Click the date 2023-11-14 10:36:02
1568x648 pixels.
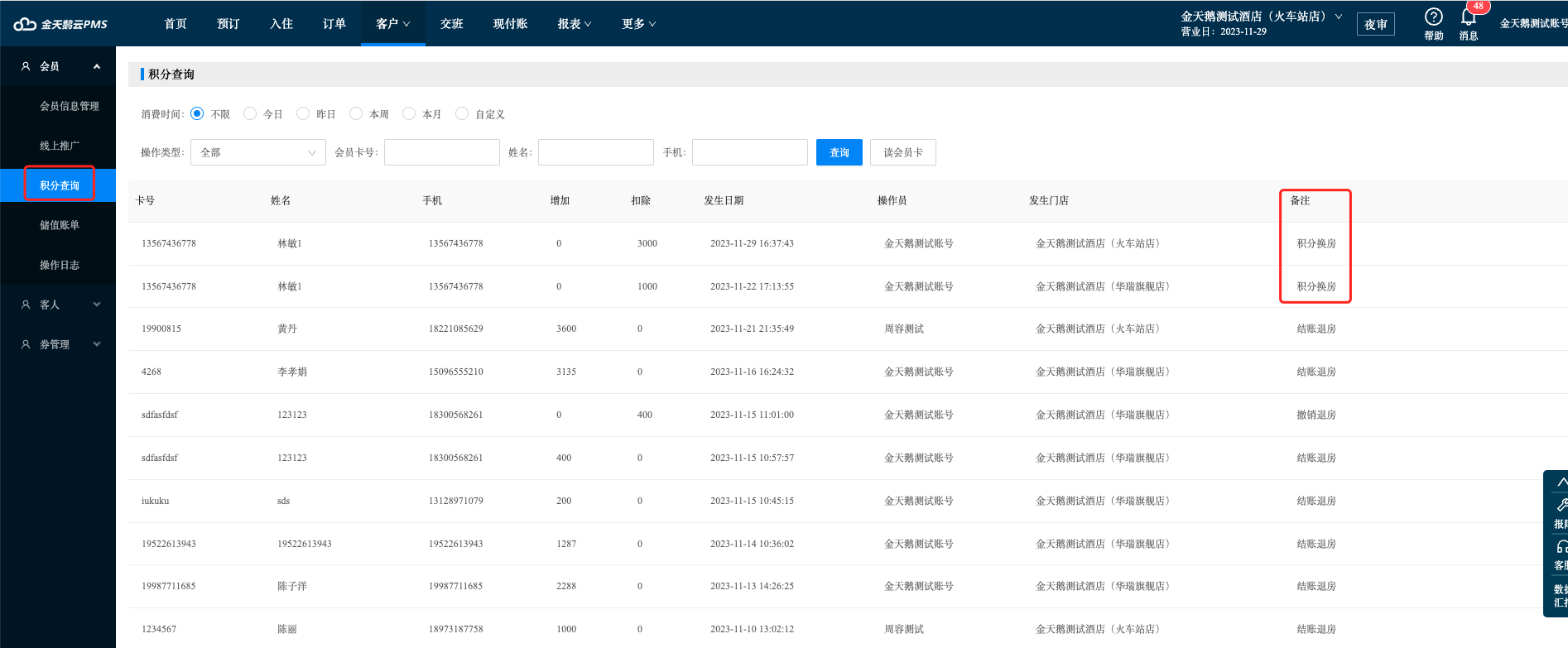pyautogui.click(x=752, y=544)
